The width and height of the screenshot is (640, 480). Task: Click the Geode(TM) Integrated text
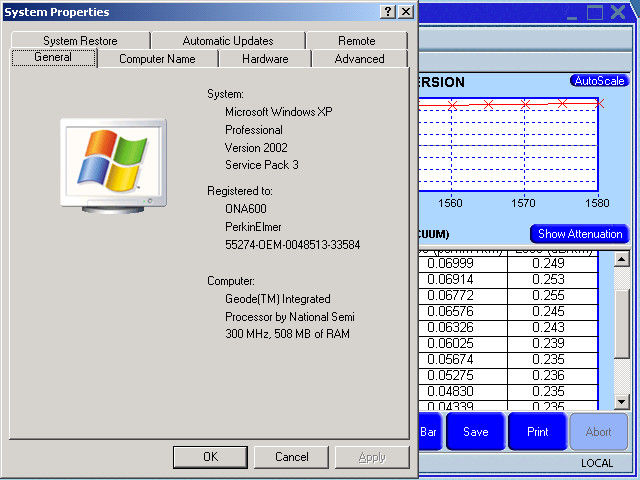coord(278,299)
